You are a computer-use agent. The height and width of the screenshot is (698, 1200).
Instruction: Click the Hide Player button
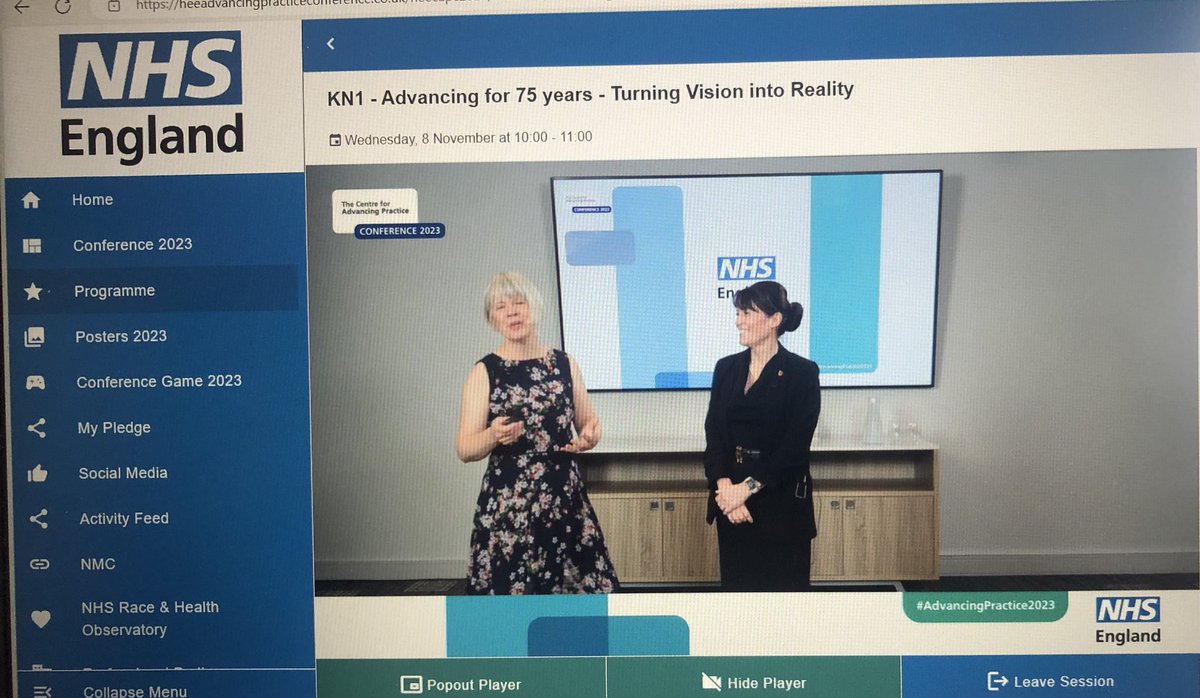tap(753, 677)
